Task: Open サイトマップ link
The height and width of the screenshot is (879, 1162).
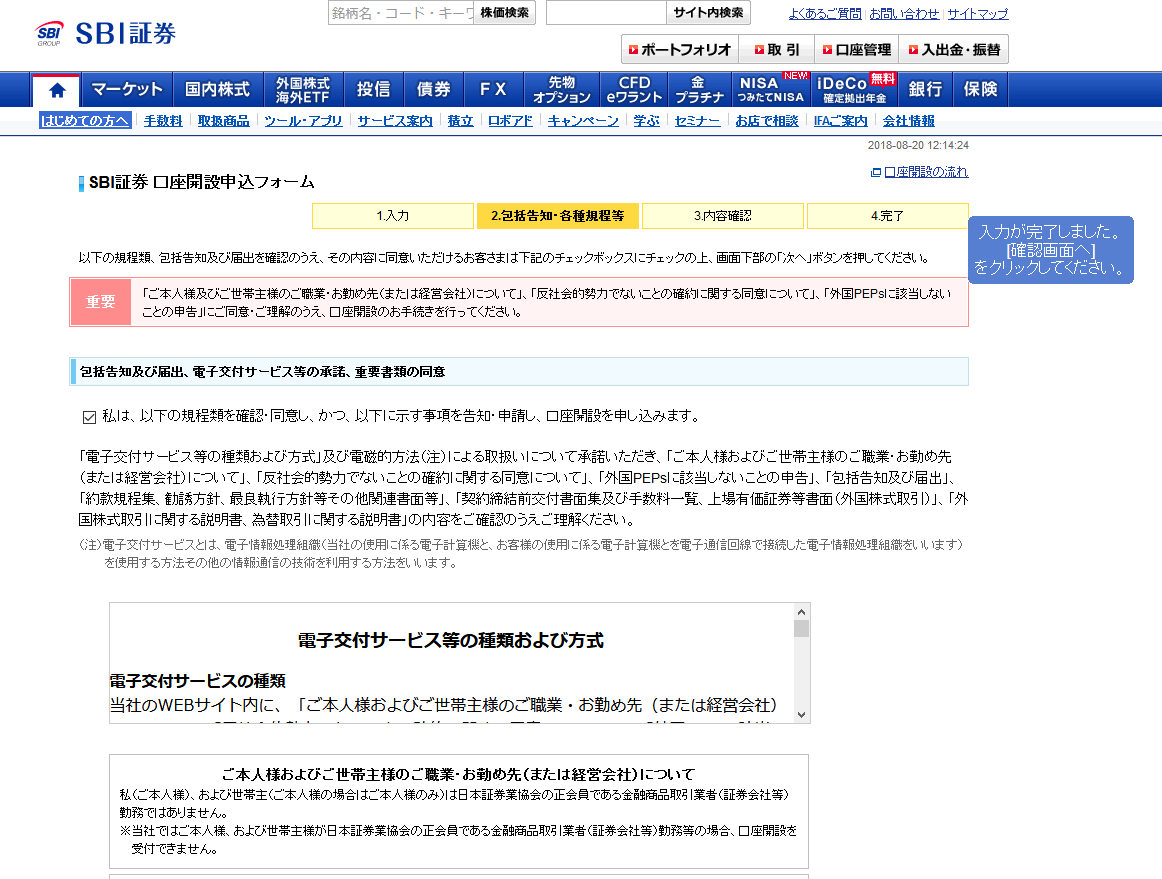Action: [x=977, y=13]
